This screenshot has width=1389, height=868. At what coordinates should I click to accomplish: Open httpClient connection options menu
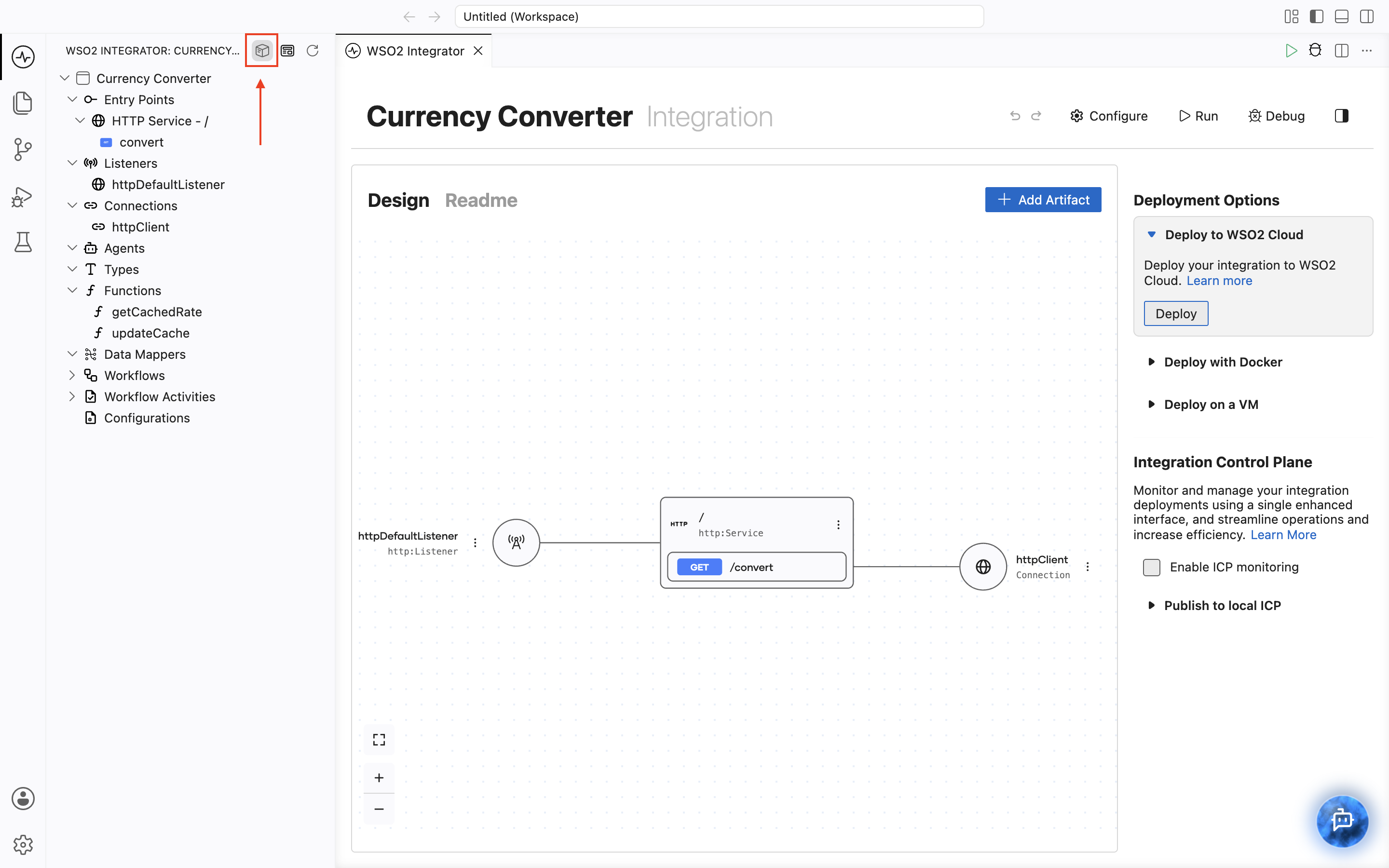tap(1087, 567)
